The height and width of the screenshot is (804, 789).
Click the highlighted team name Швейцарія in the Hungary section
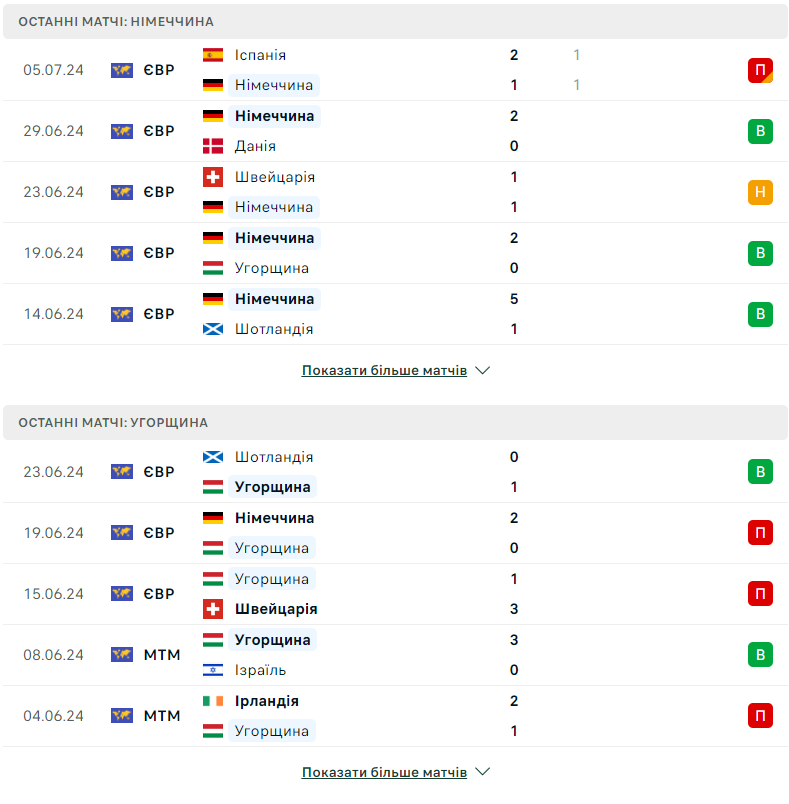pos(276,609)
